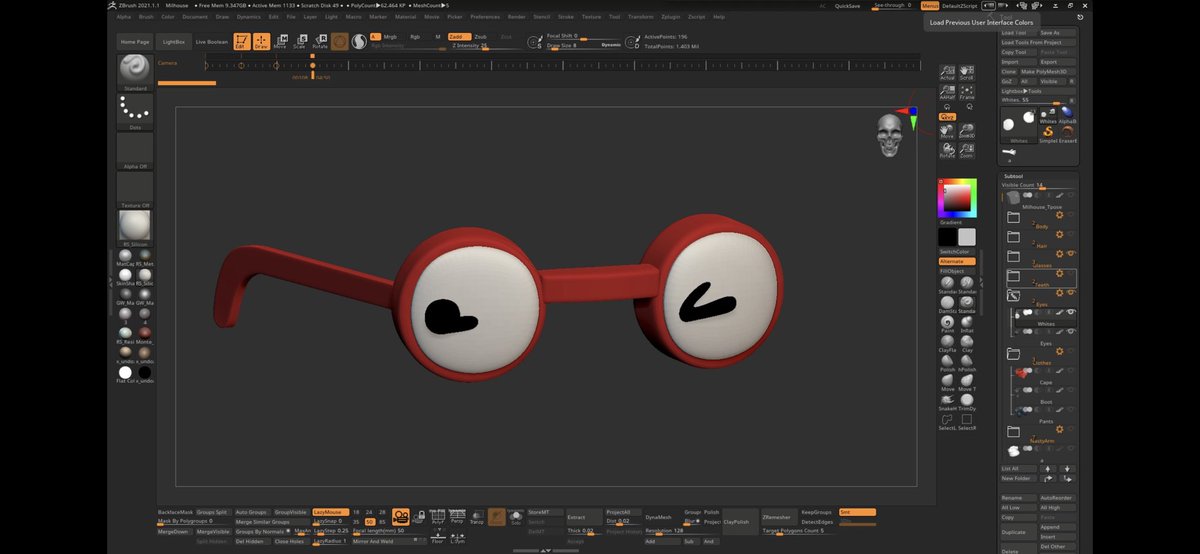The image size is (1200, 554).
Task: Activate the Move transform tool
Action: pos(280,42)
